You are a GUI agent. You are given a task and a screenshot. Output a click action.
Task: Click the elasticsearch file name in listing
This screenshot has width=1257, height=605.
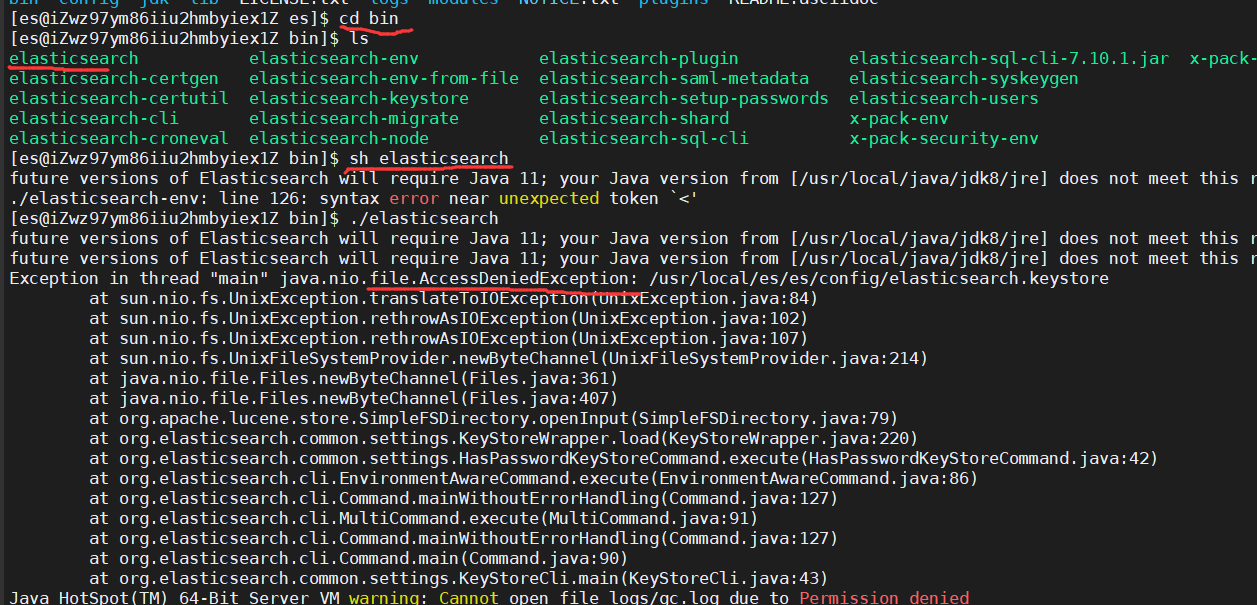74,58
